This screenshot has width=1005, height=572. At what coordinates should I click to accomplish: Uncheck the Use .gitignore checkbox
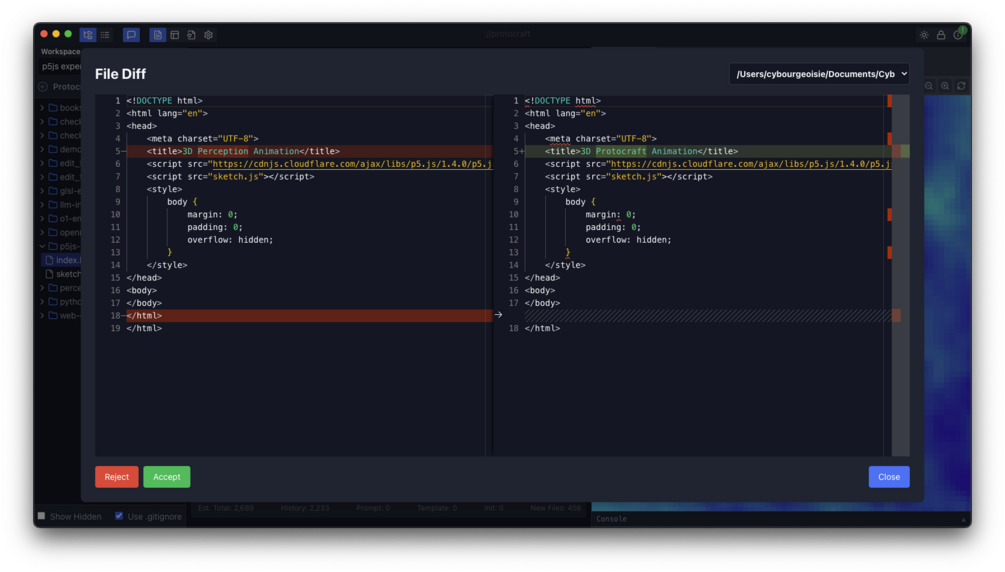pyautogui.click(x=119, y=516)
